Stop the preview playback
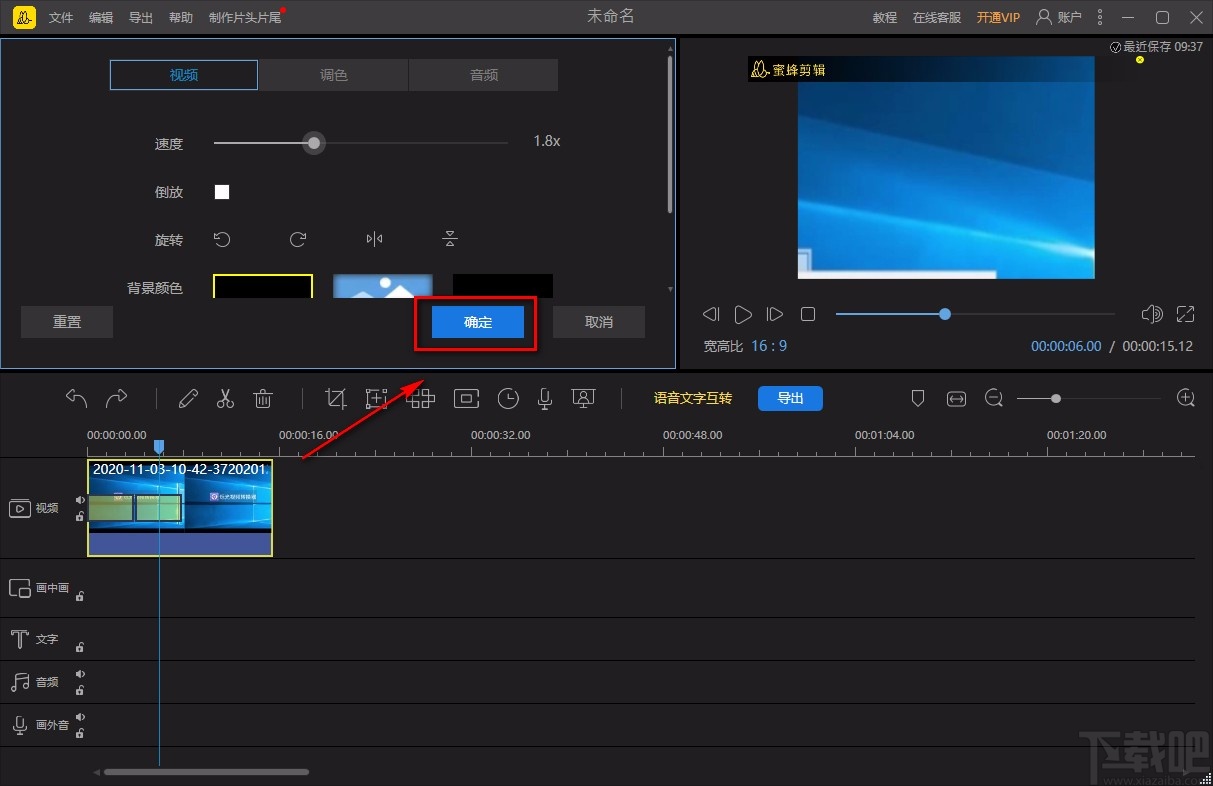 (x=808, y=314)
